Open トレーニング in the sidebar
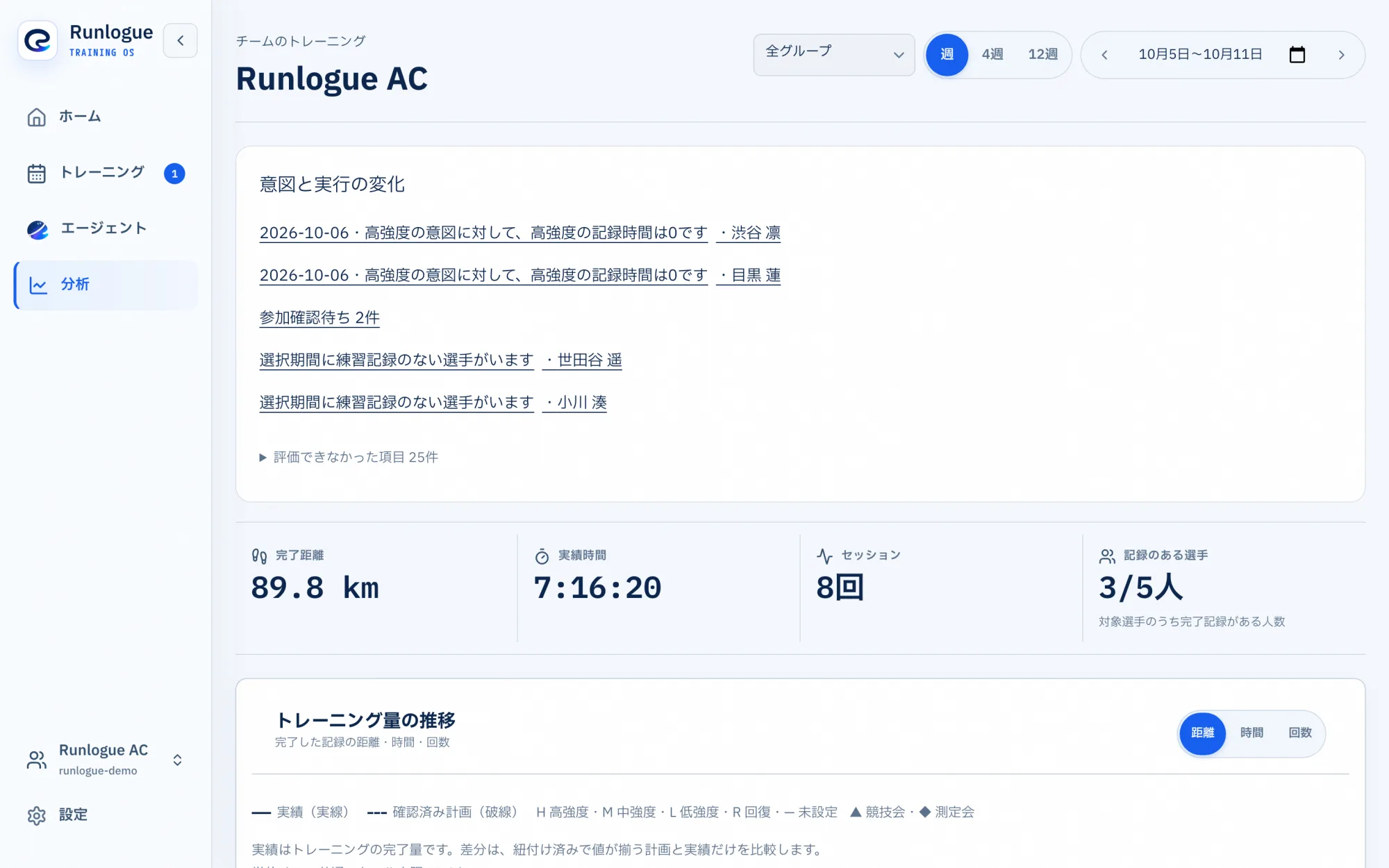The width and height of the screenshot is (1389, 868). (x=106, y=173)
